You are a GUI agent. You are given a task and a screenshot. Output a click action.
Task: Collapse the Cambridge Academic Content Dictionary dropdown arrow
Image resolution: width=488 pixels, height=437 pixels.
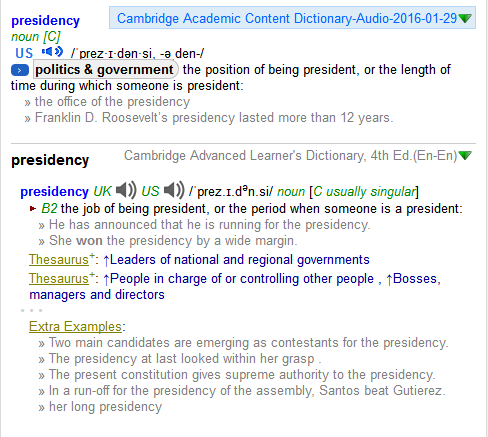[465, 18]
